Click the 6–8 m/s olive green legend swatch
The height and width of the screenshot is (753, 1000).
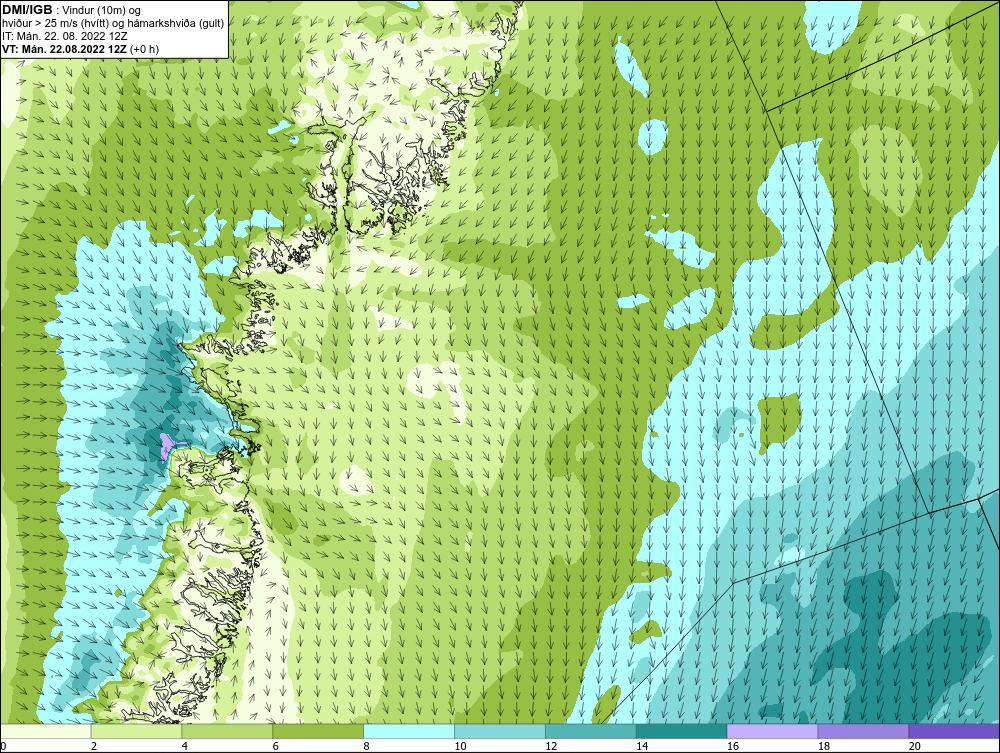318,731
